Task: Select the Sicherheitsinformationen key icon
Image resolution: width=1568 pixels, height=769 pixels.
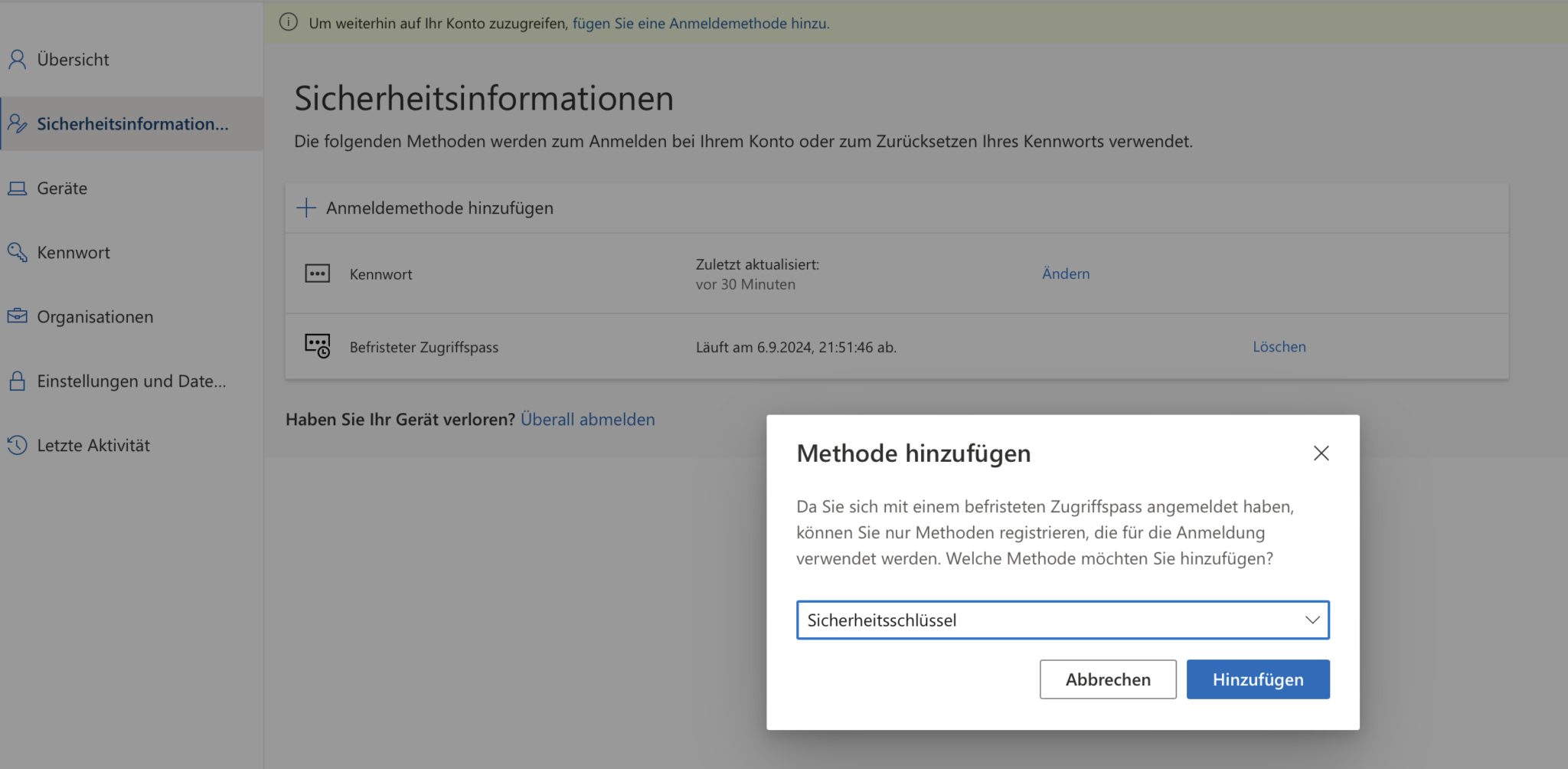Action: [x=17, y=123]
